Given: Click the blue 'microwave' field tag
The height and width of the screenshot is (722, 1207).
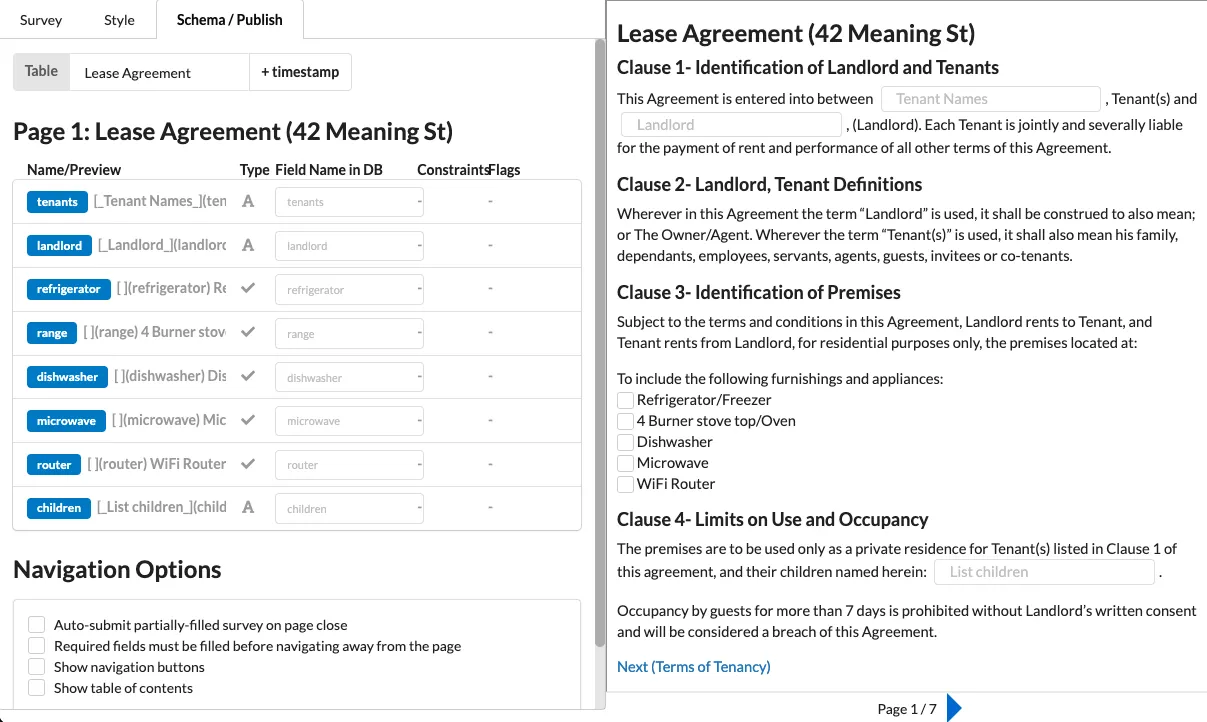Looking at the screenshot, I should coord(66,421).
